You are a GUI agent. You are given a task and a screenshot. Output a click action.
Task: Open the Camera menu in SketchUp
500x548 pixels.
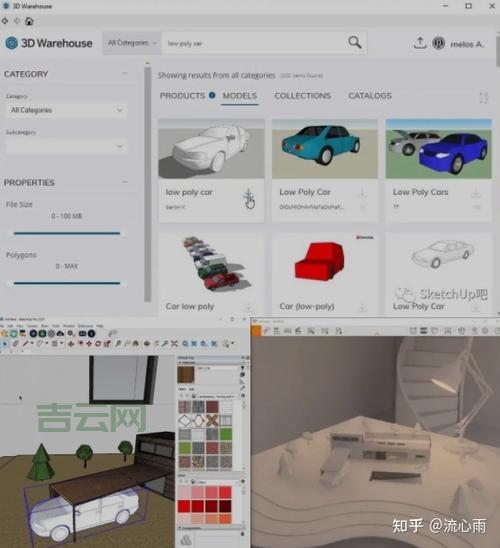tap(32, 326)
